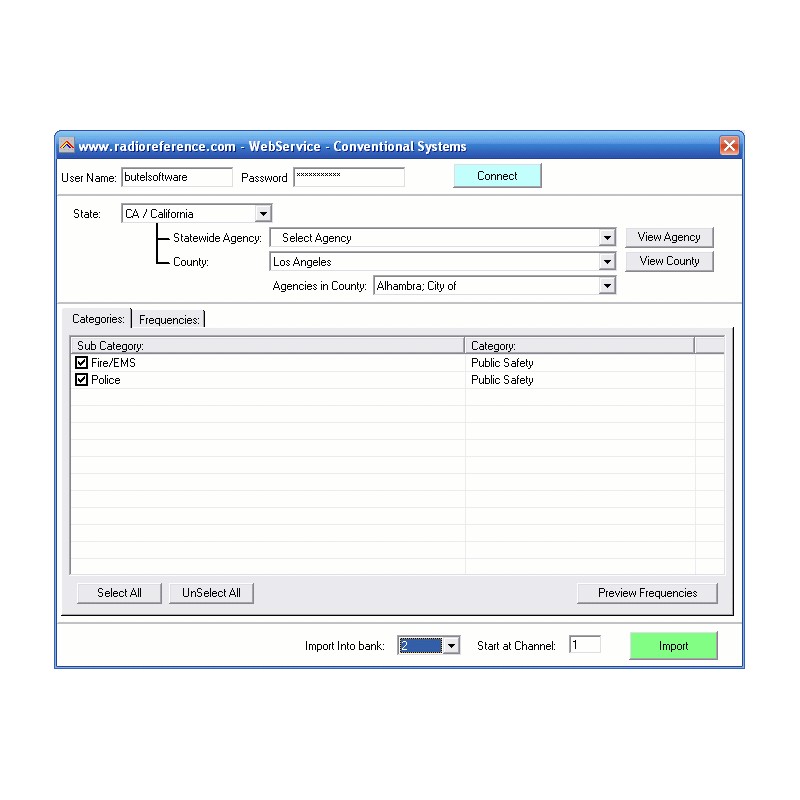Image resolution: width=800 pixels, height=800 pixels.
Task: Click the chevron icon in the title bar
Action: 66,145
